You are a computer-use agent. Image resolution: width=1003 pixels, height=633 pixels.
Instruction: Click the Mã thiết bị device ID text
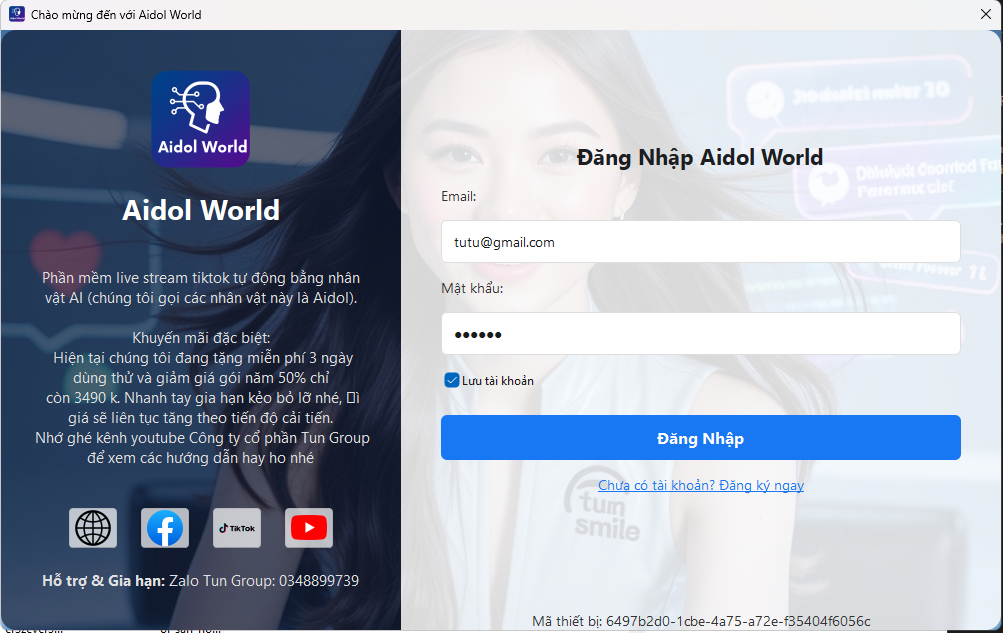pos(700,621)
